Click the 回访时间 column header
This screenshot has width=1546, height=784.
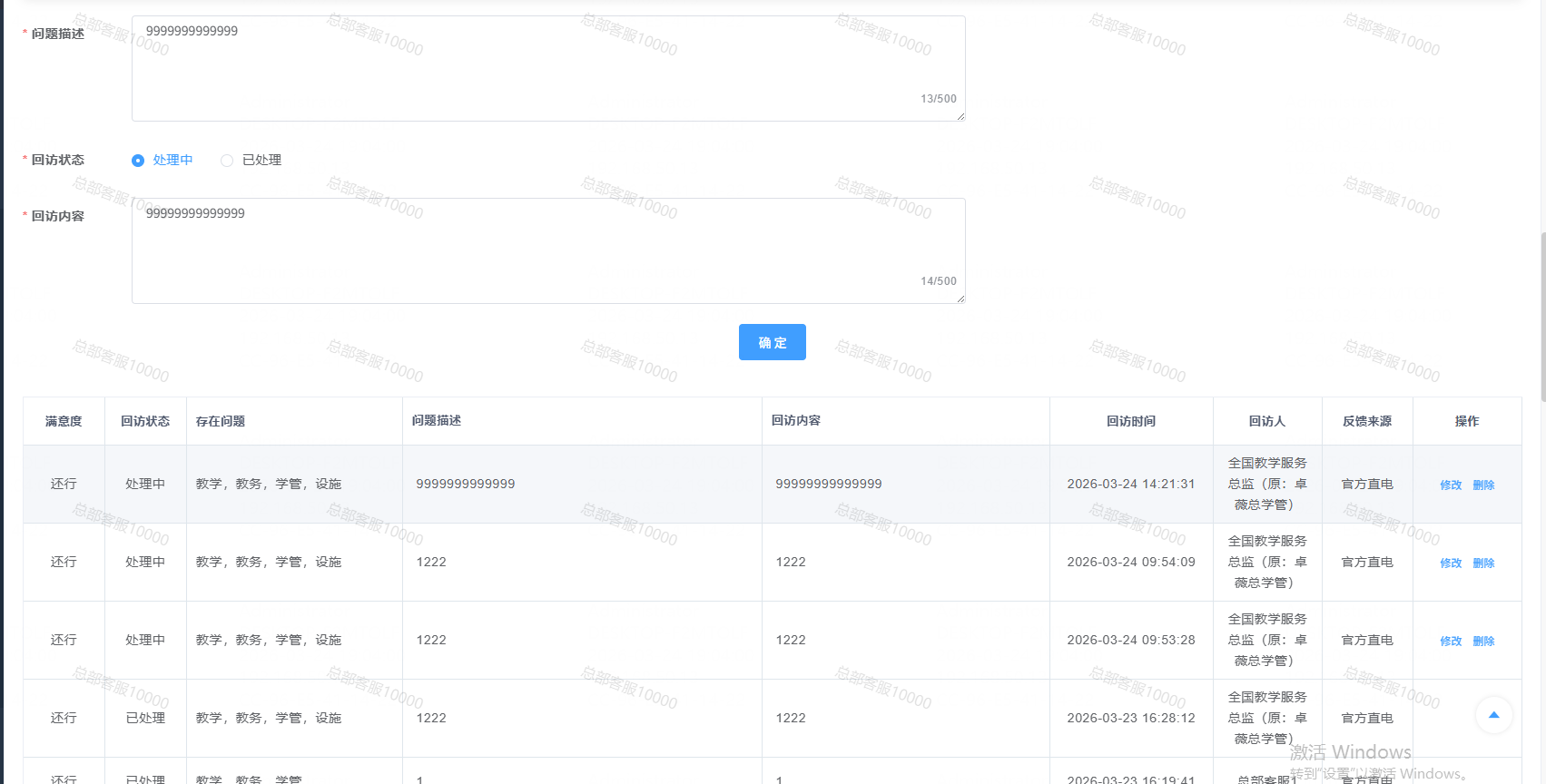click(x=1131, y=421)
